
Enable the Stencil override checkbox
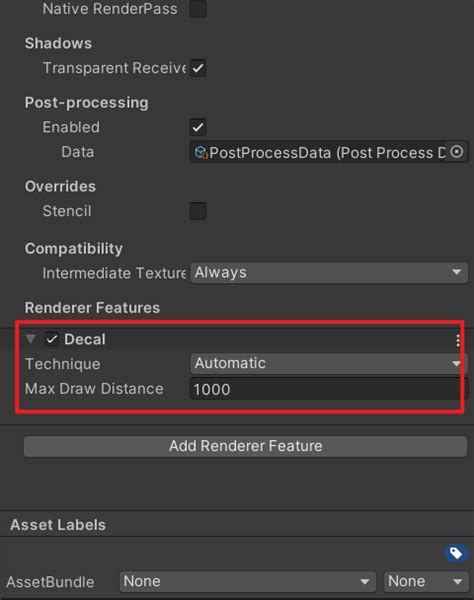coord(198,211)
